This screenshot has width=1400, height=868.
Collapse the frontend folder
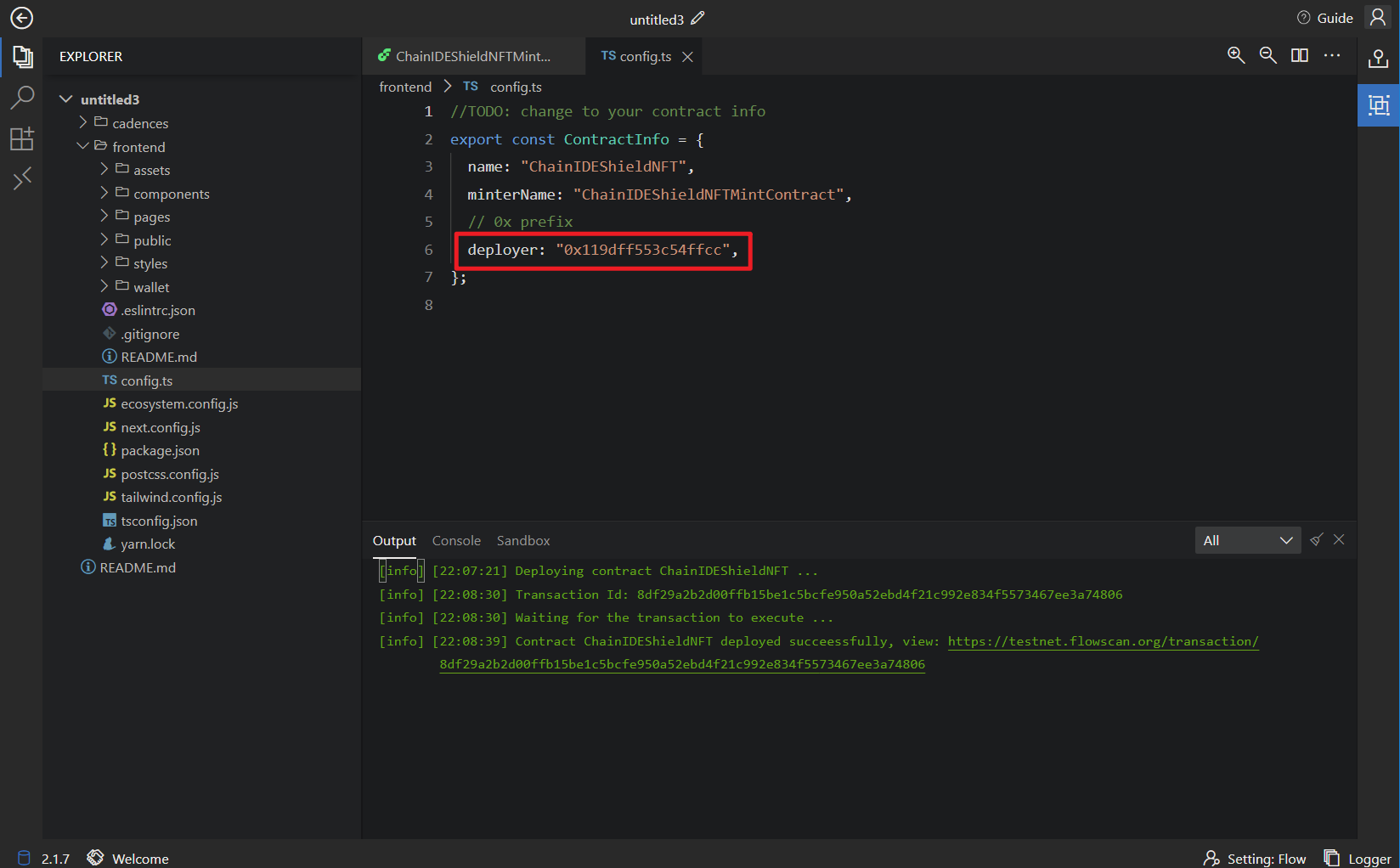point(138,147)
